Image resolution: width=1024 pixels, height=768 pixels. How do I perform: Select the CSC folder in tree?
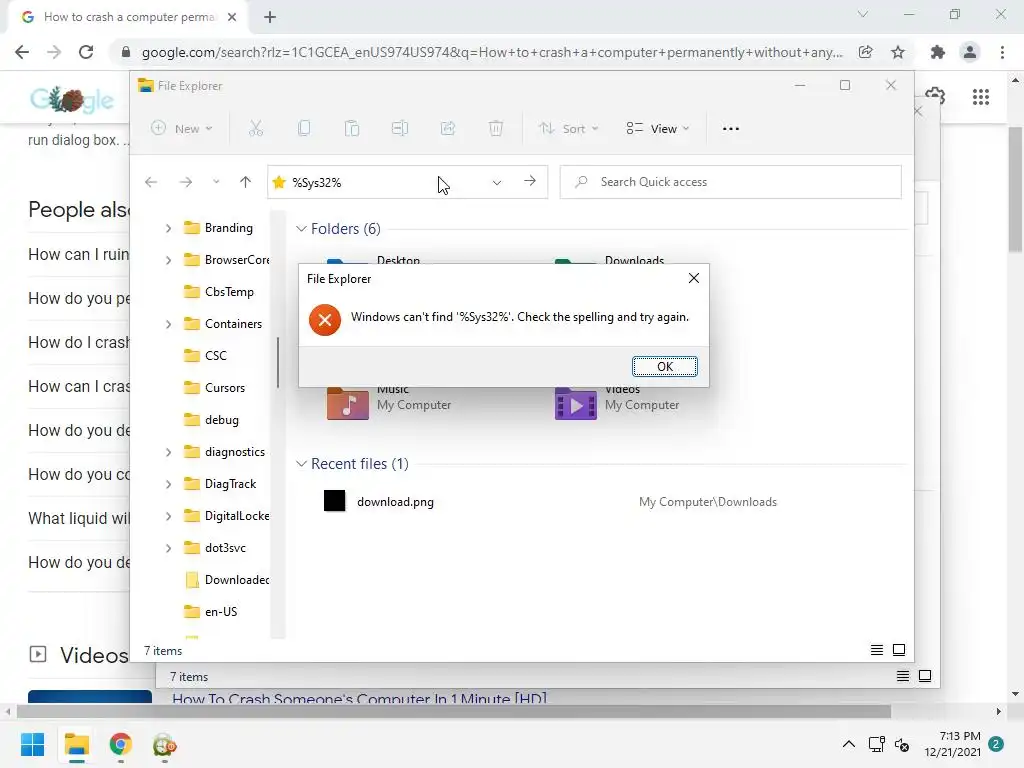click(x=205, y=356)
